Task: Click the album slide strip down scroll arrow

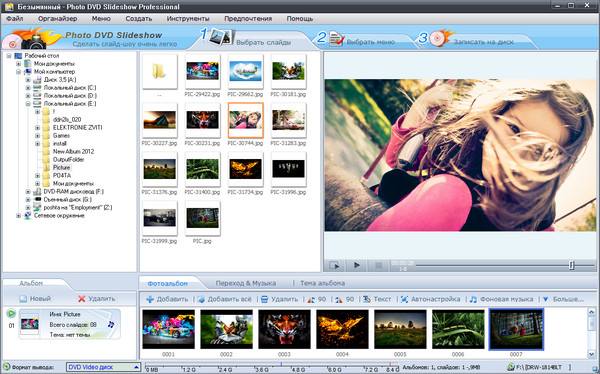Action: (x=591, y=354)
